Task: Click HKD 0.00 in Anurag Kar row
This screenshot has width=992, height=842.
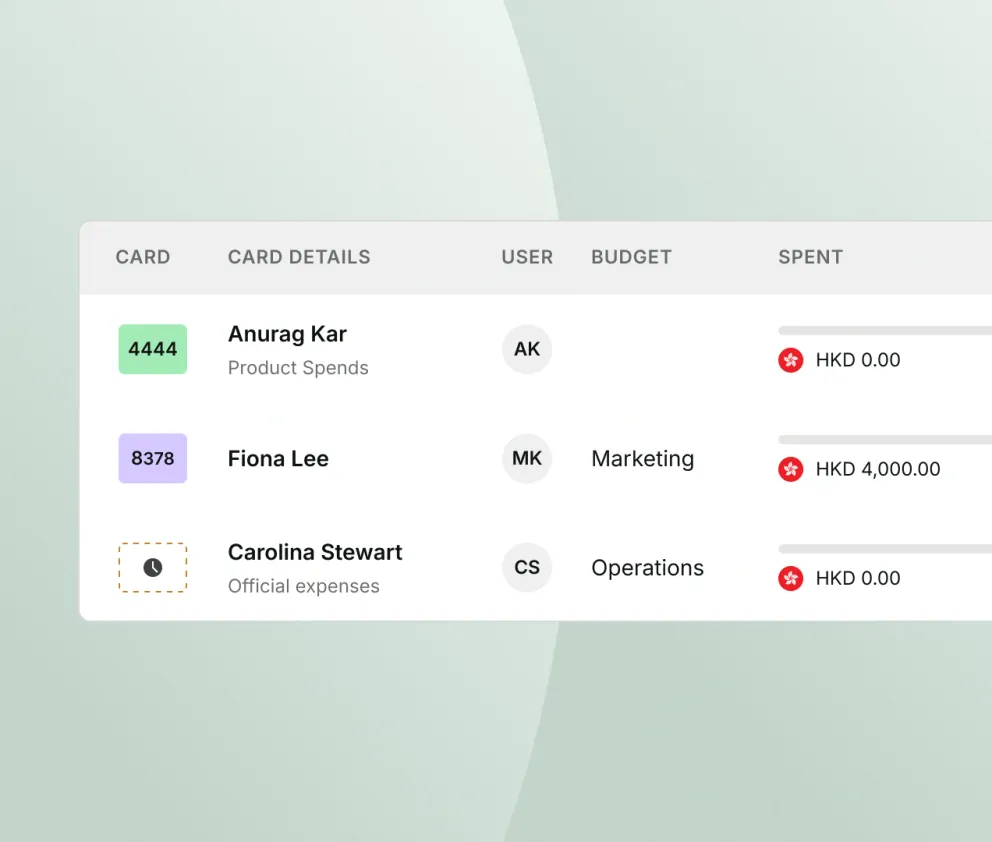Action: (x=858, y=360)
